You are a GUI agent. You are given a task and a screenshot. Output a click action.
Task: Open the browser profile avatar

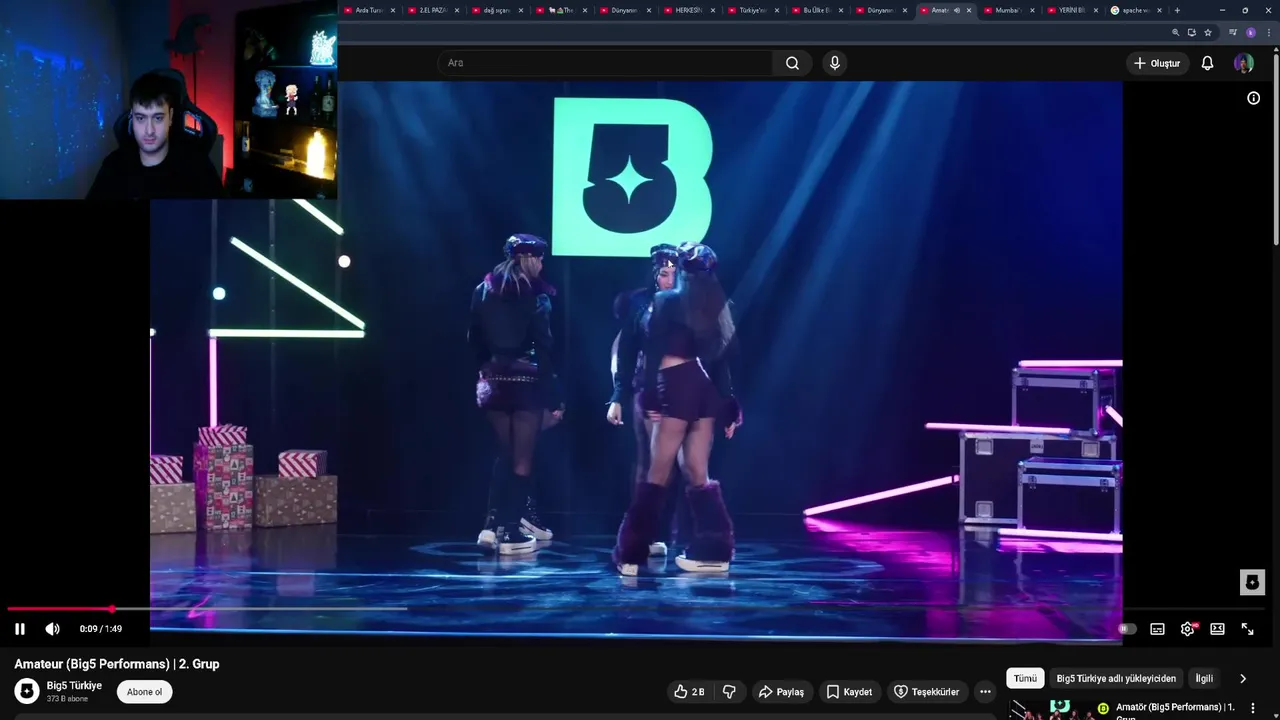1250,32
